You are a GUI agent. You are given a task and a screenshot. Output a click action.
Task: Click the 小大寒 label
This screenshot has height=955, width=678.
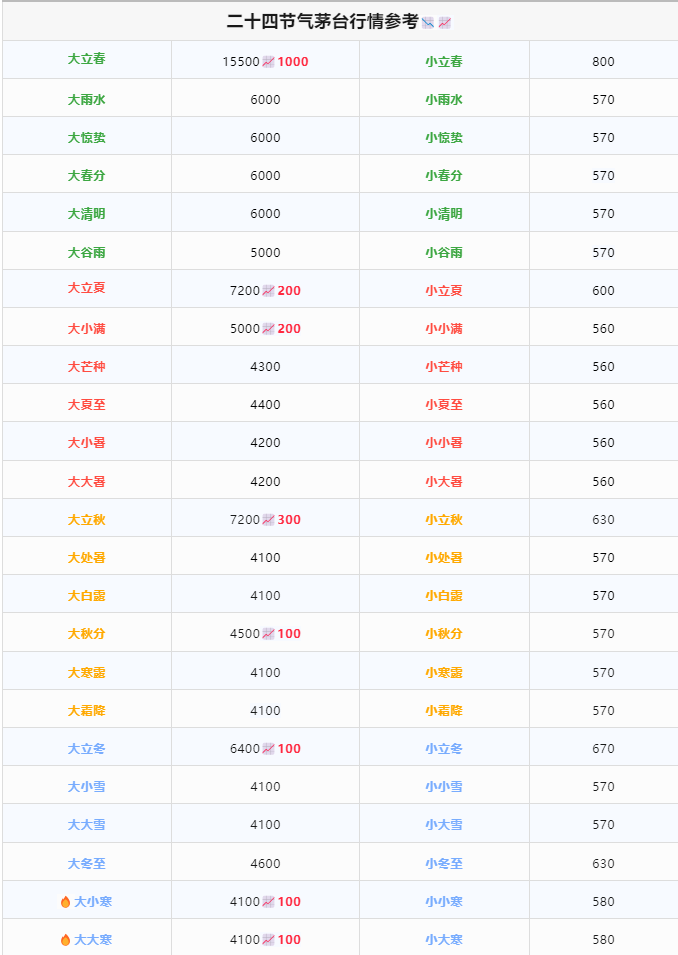coord(444,940)
